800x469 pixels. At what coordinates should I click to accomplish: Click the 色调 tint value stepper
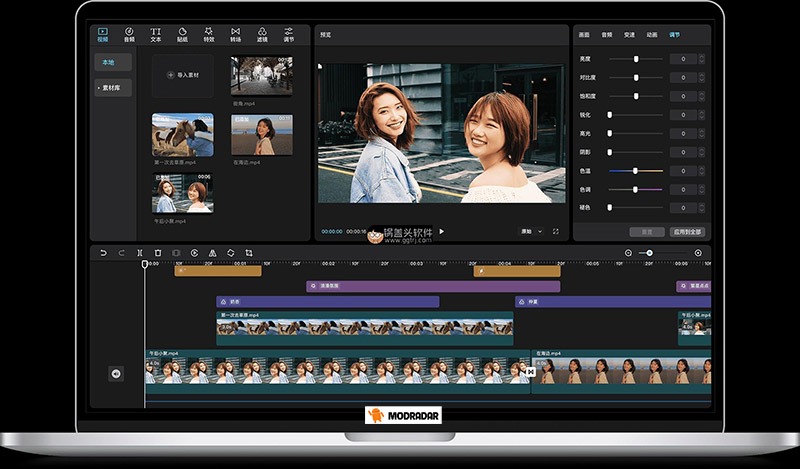[702, 189]
